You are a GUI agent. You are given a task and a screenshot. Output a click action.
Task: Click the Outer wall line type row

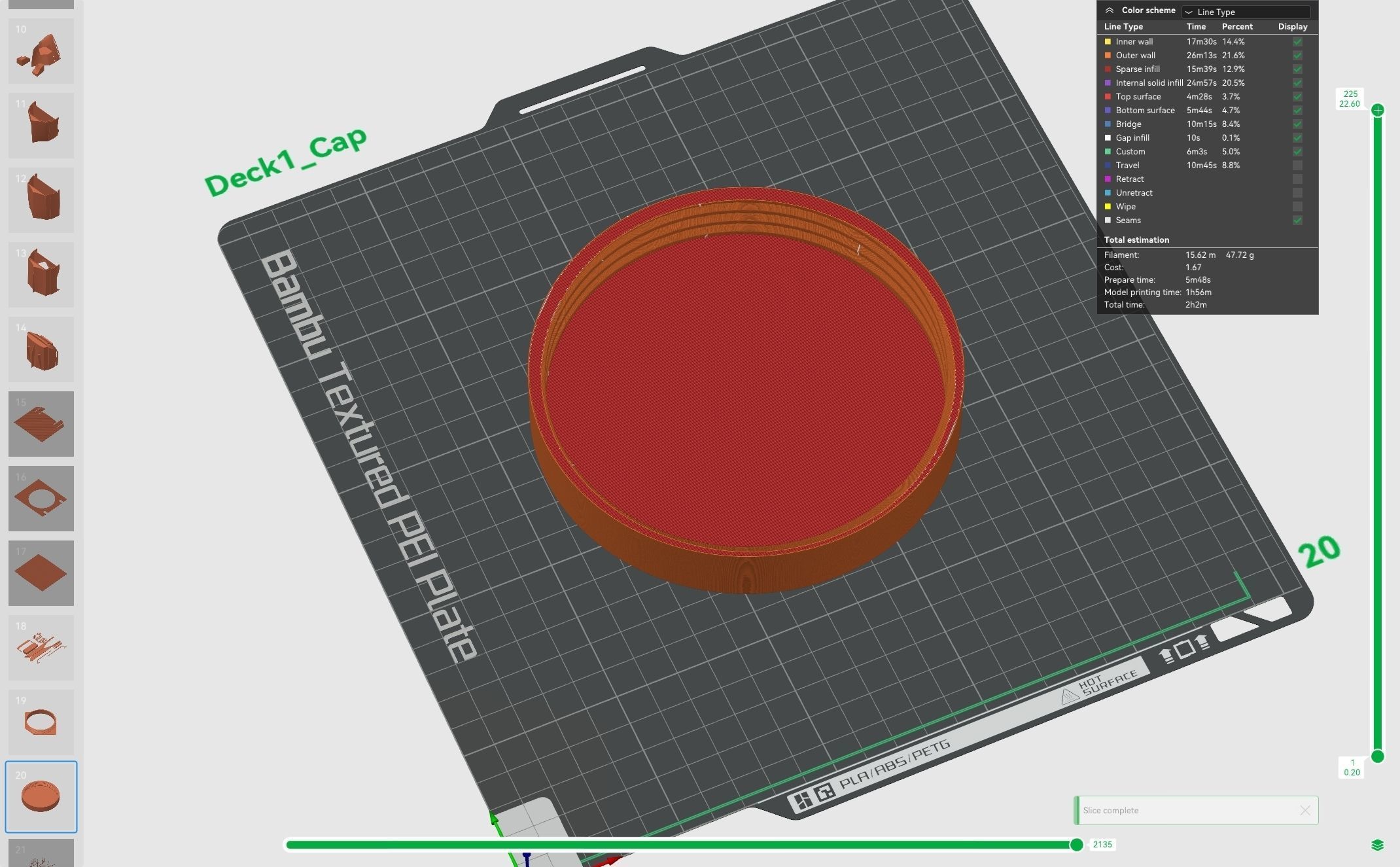[x=1135, y=56]
